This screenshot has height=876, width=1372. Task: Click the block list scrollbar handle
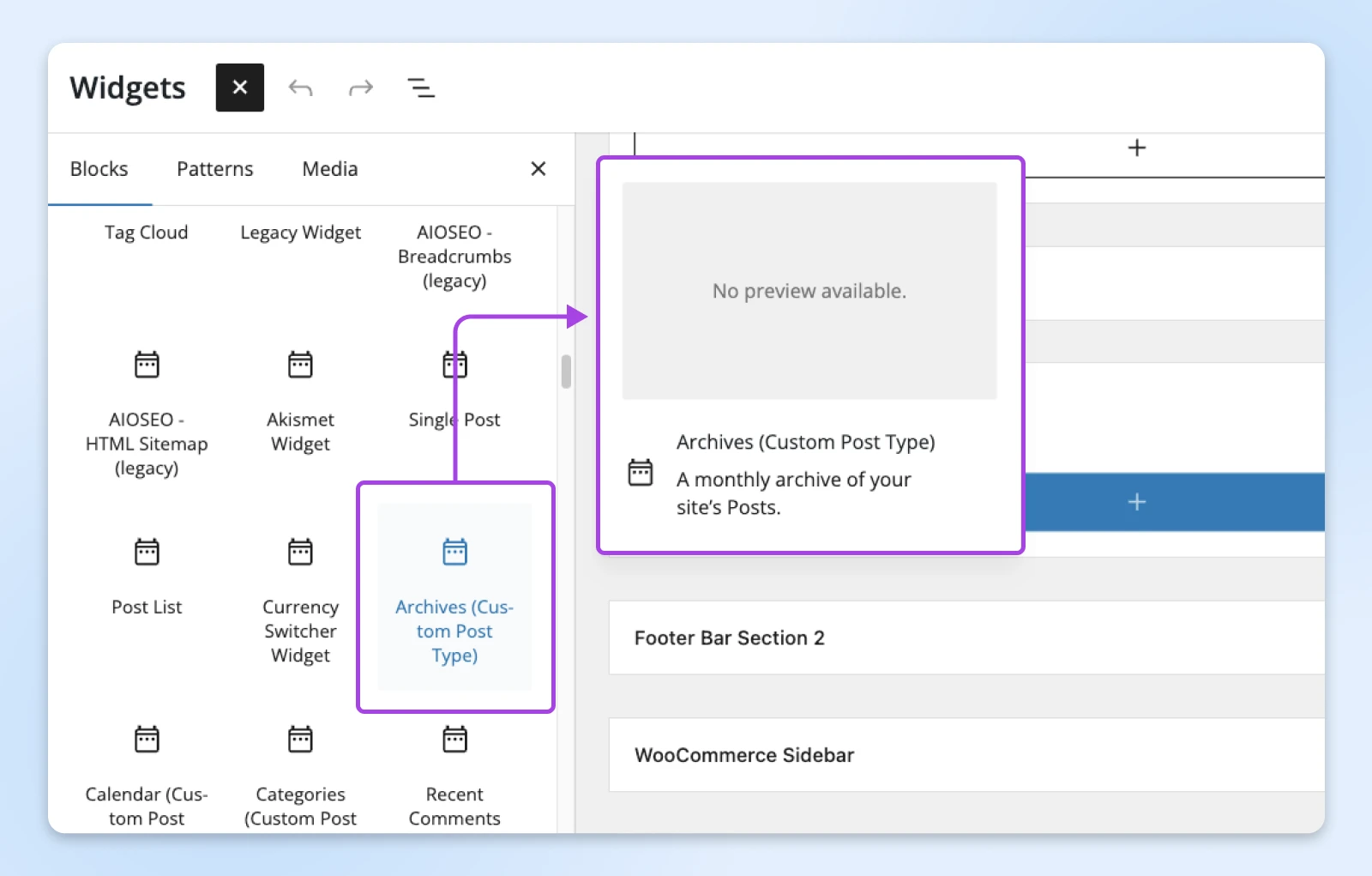tap(566, 372)
